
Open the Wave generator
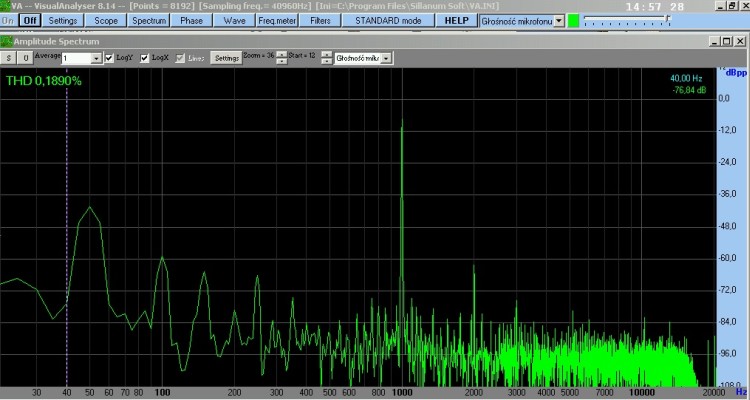click(234, 21)
